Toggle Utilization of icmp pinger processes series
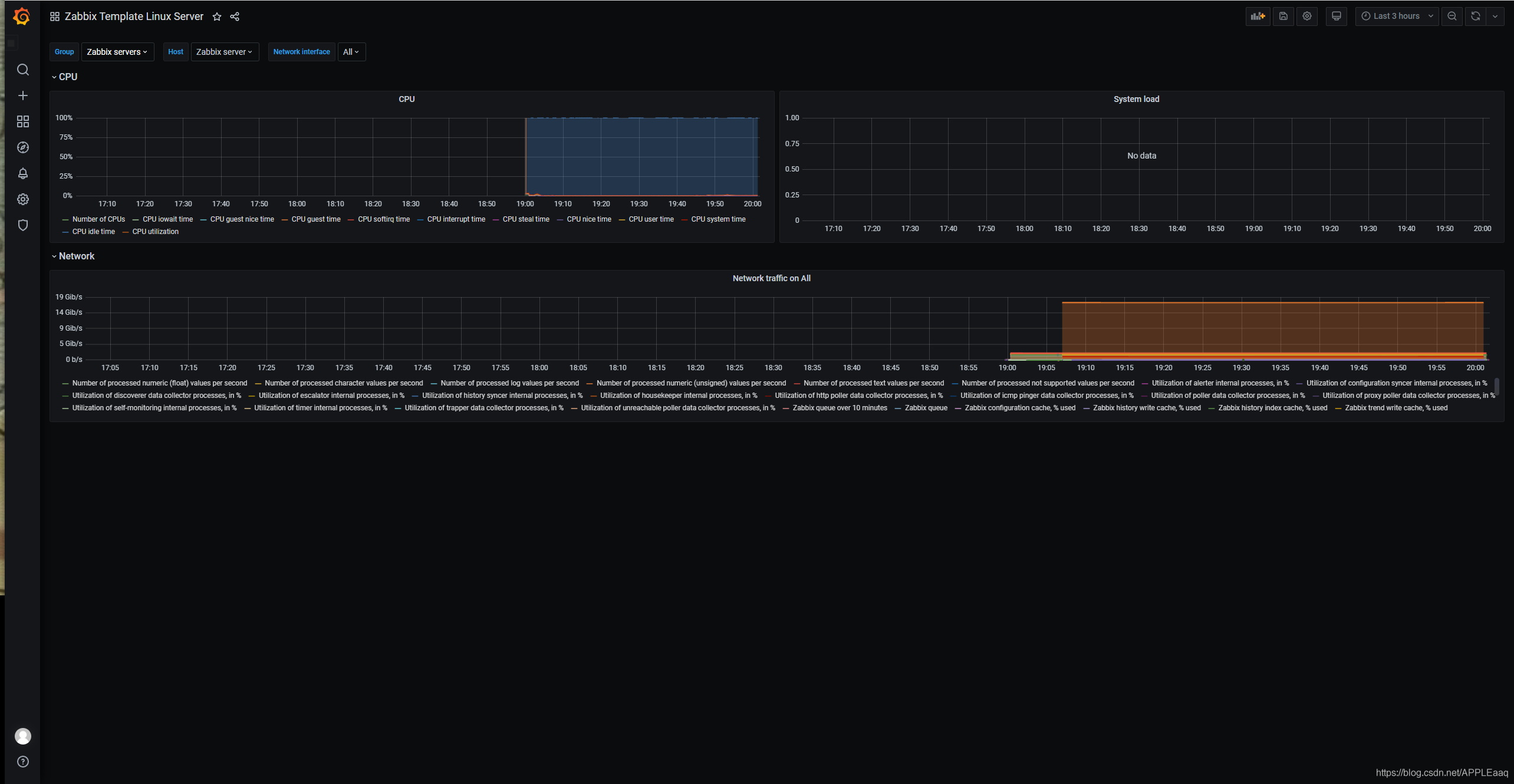Image resolution: width=1514 pixels, height=784 pixels. (1047, 396)
